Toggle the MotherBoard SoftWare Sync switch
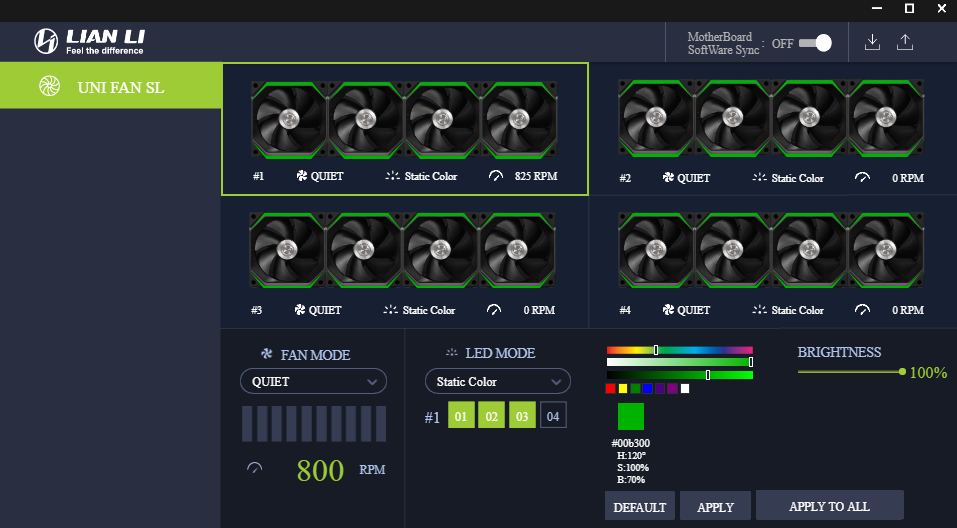 coord(816,43)
